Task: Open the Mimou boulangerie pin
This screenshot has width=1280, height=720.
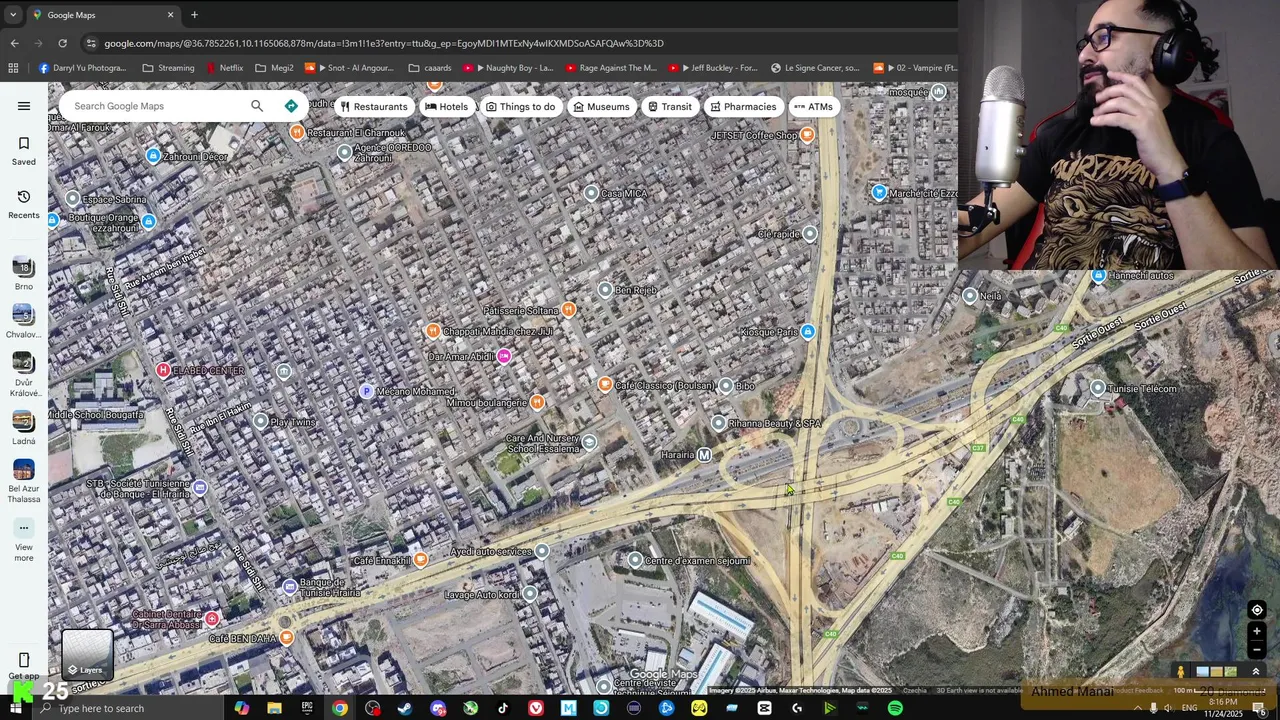Action: coord(537,402)
